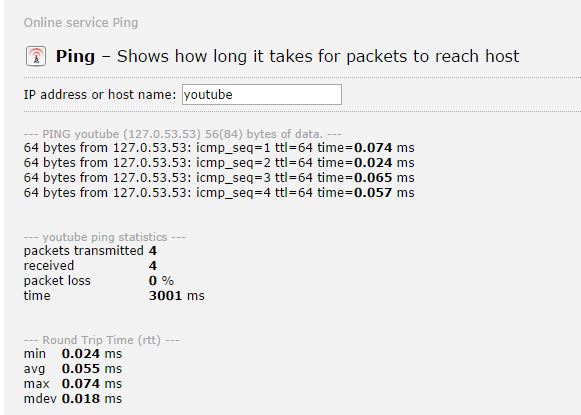The width and height of the screenshot is (581, 415).
Task: Click the IP address or host name field
Action: [x=262, y=94]
